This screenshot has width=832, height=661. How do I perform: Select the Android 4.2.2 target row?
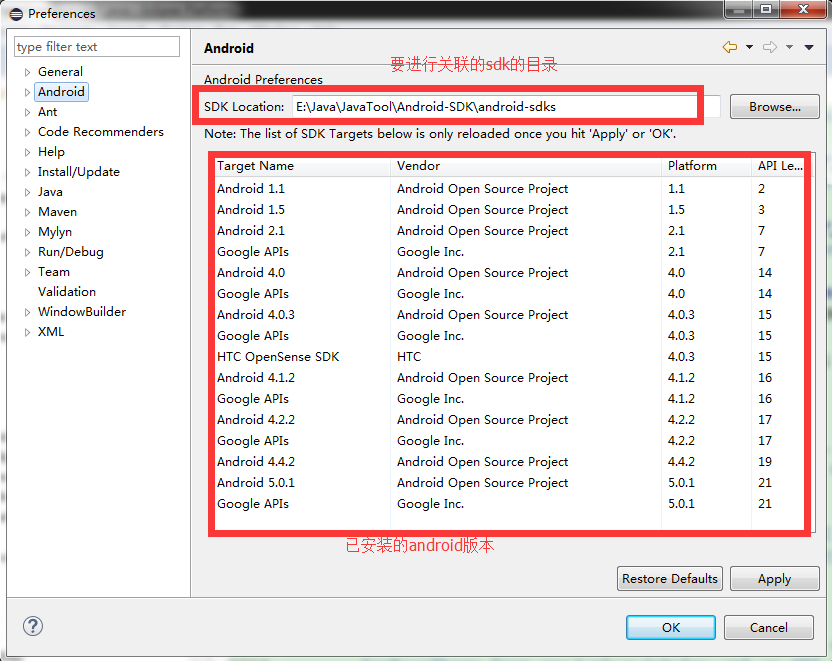coord(509,420)
